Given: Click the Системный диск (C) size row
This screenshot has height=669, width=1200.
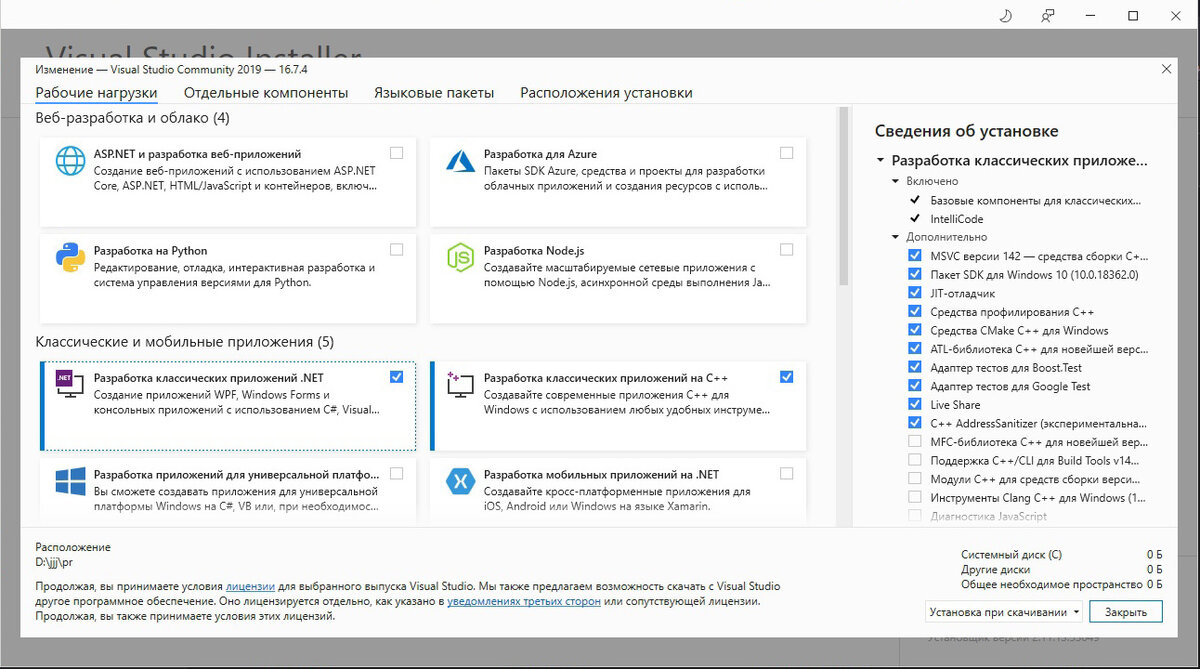Looking at the screenshot, I should 1061,555.
